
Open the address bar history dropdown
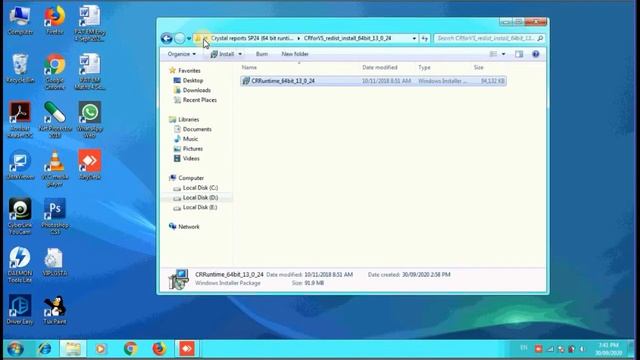coord(414,38)
